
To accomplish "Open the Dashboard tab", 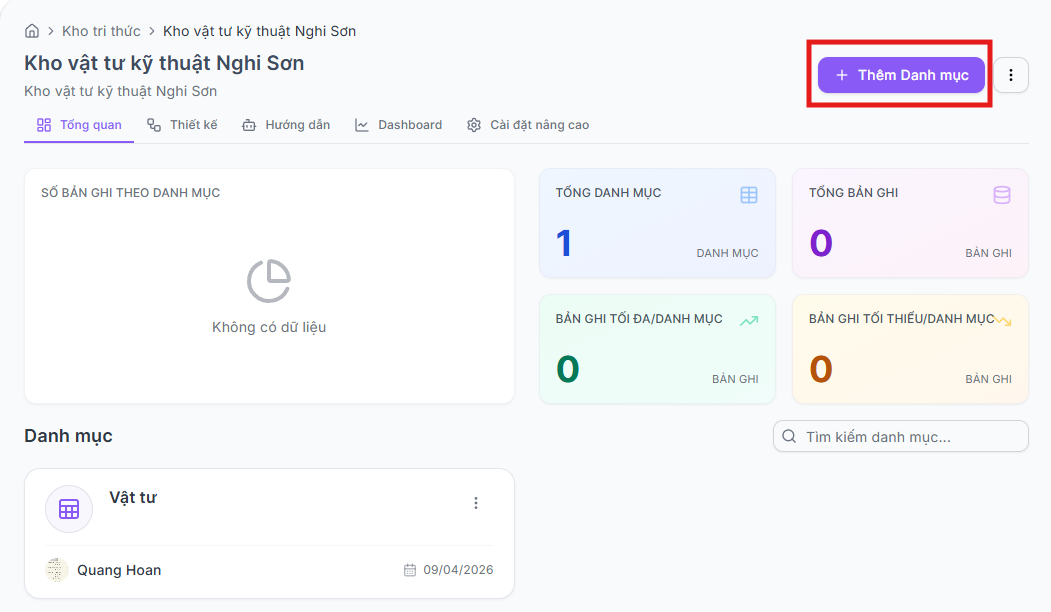I will [x=398, y=125].
